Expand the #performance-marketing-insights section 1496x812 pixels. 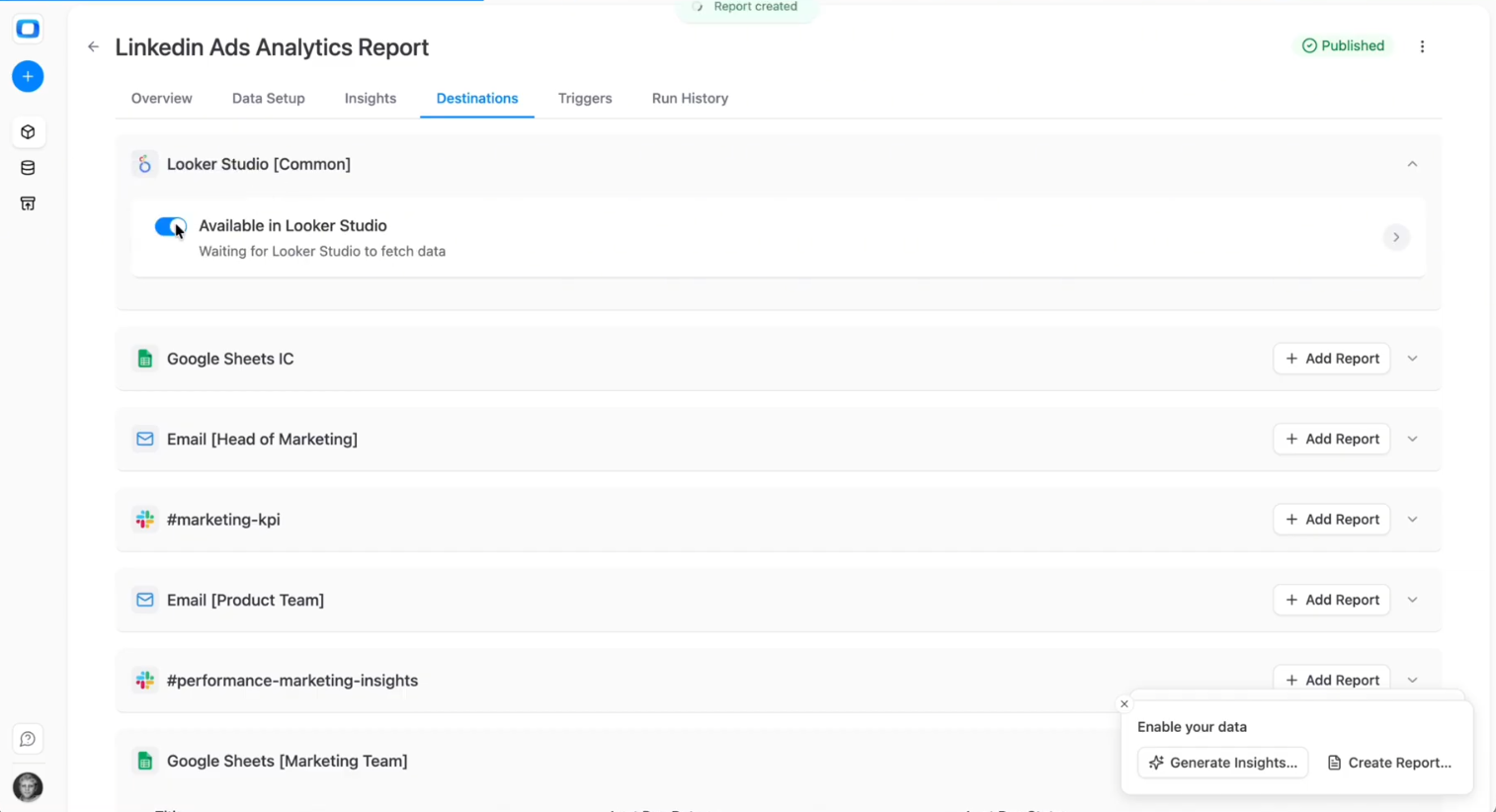point(1412,680)
